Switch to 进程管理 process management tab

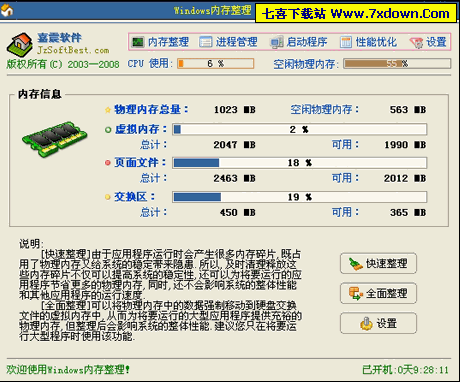228,42
